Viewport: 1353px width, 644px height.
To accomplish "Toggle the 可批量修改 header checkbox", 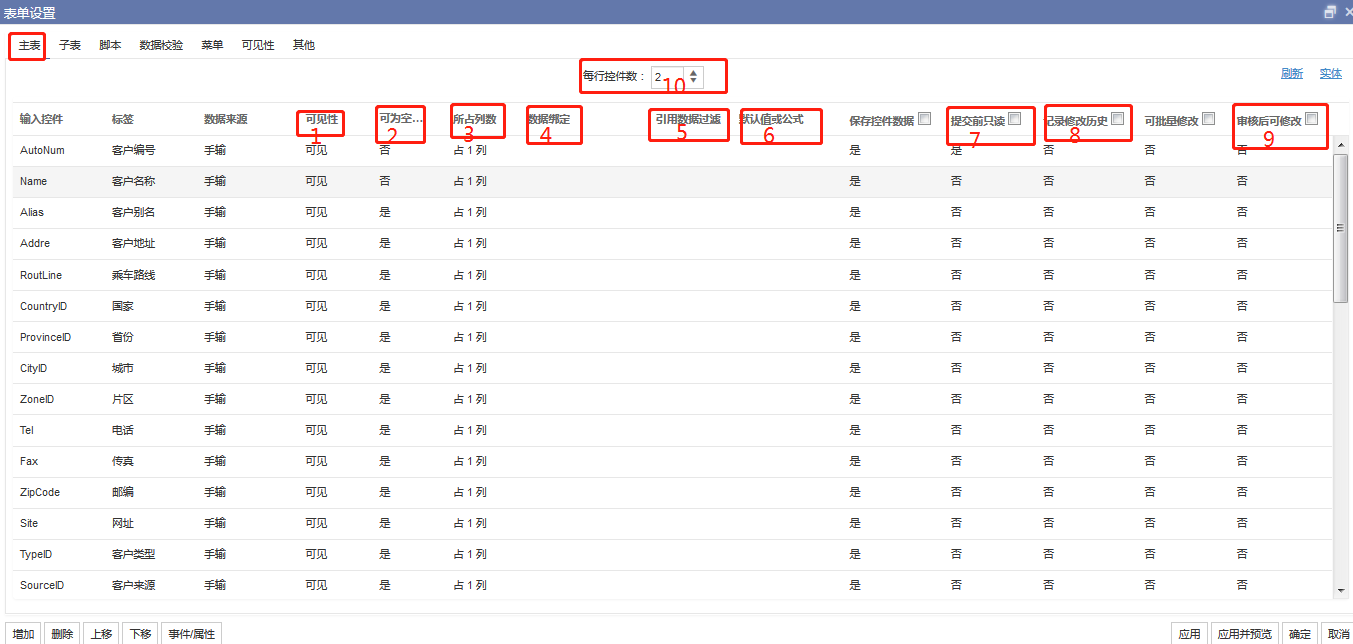I will 1208,119.
